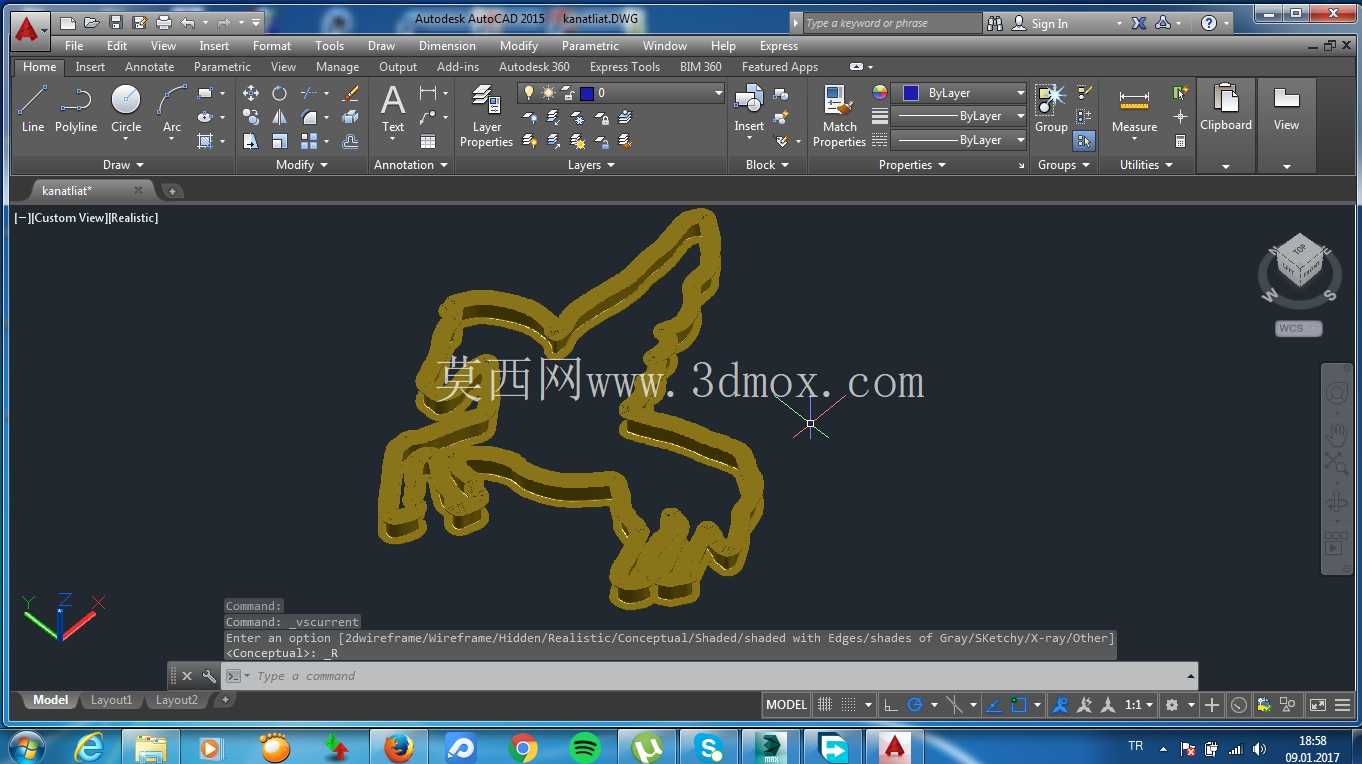The image size is (1362, 764).
Task: Click the Save icon in quick access toolbar
Action: [x=116, y=22]
